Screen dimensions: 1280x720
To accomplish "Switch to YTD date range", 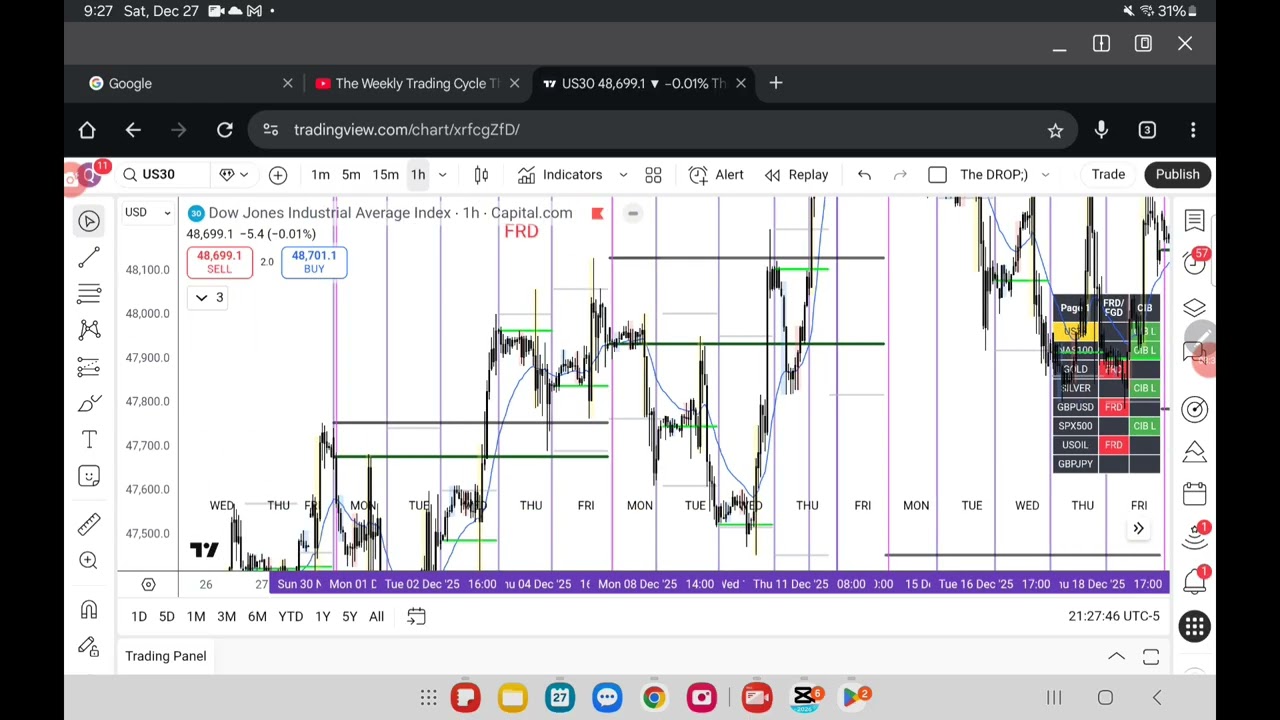I will point(290,616).
